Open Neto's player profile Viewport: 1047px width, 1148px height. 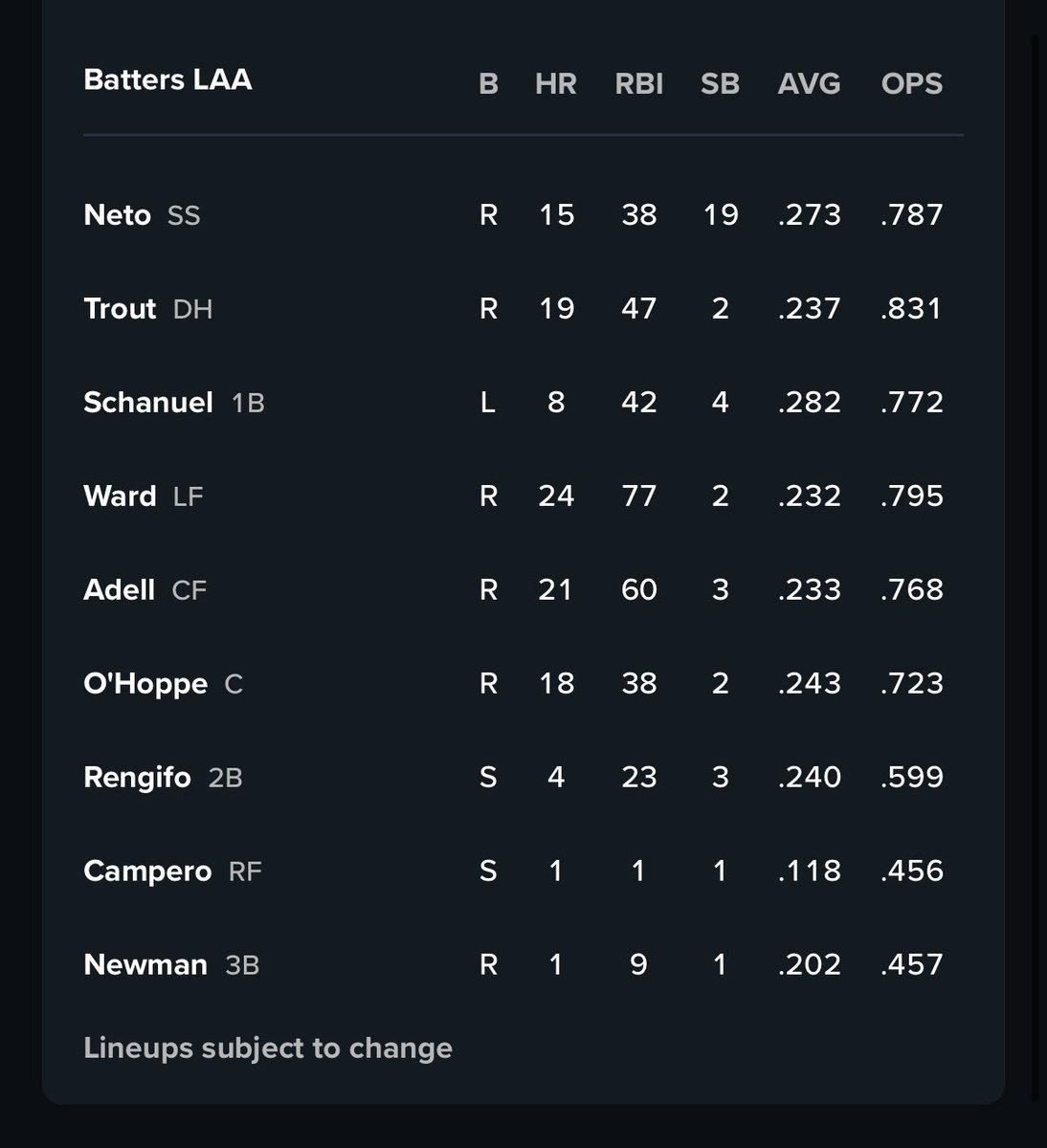pos(118,214)
